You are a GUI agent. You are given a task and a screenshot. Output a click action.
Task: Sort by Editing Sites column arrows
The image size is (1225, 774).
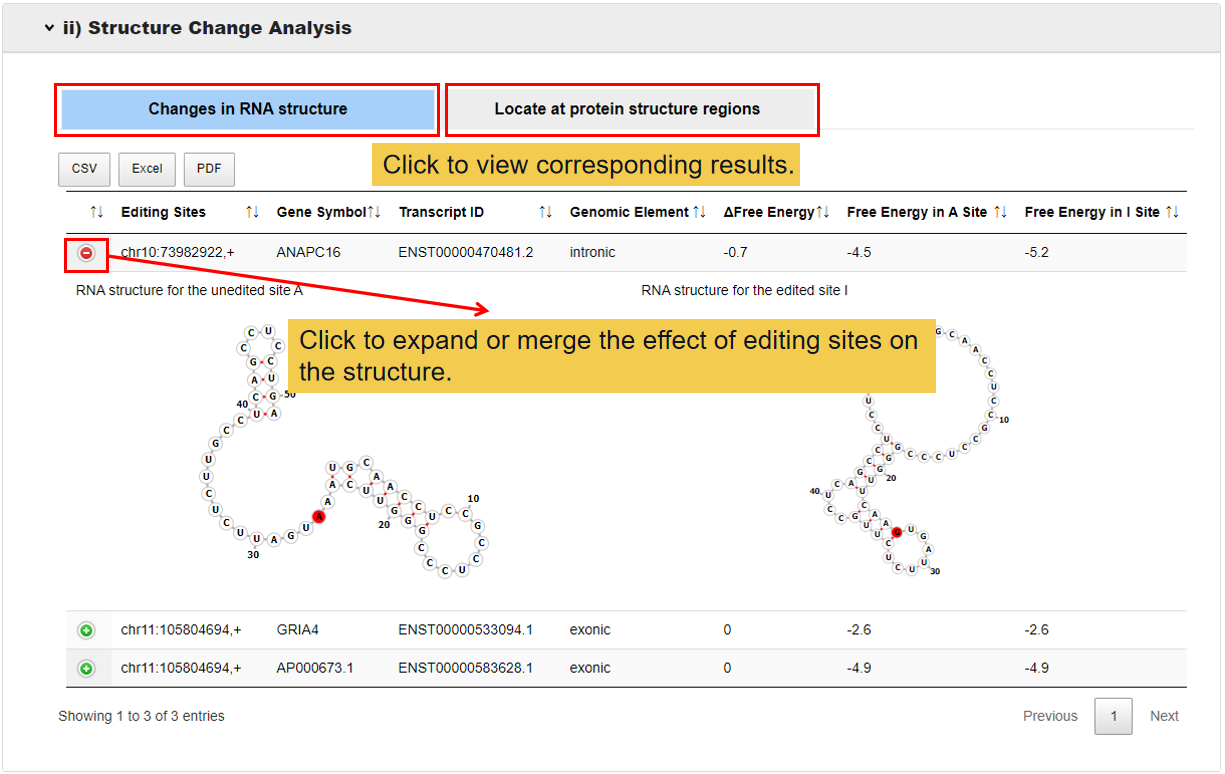tap(252, 212)
